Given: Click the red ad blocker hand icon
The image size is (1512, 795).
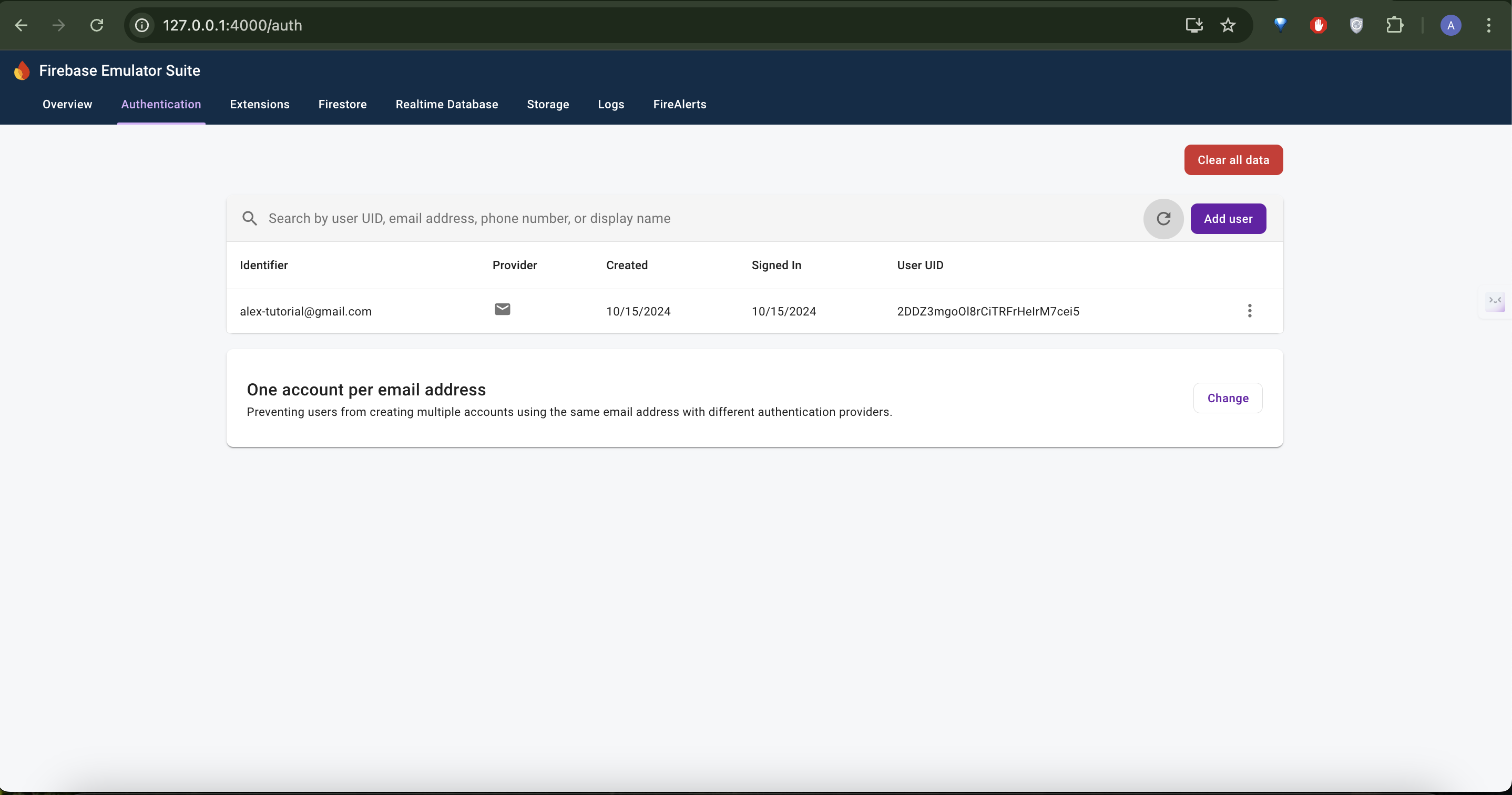Looking at the screenshot, I should click(x=1319, y=25).
